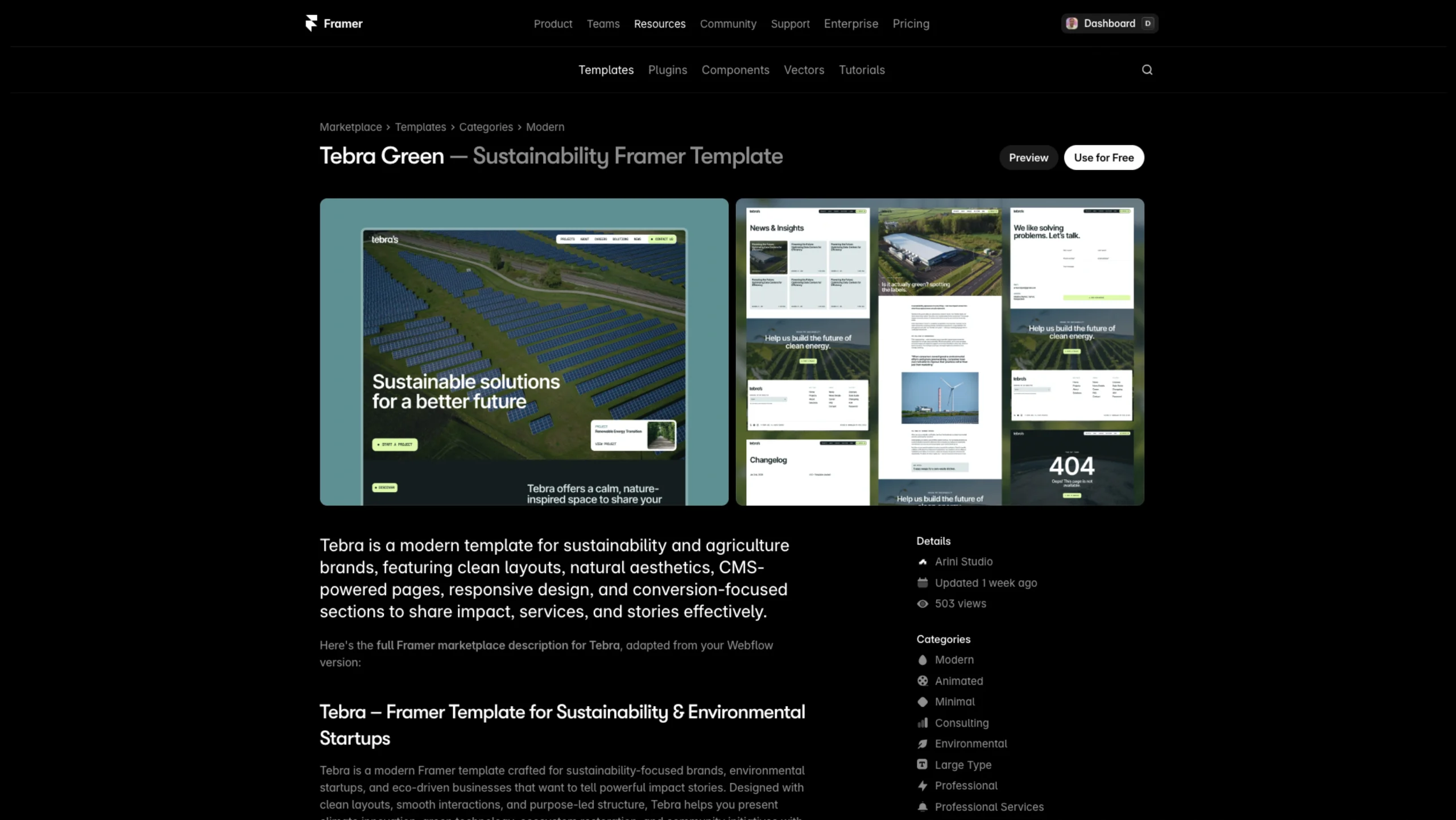Click the Professional lightning bolt icon
The width and height of the screenshot is (1456, 820).
[x=923, y=786]
